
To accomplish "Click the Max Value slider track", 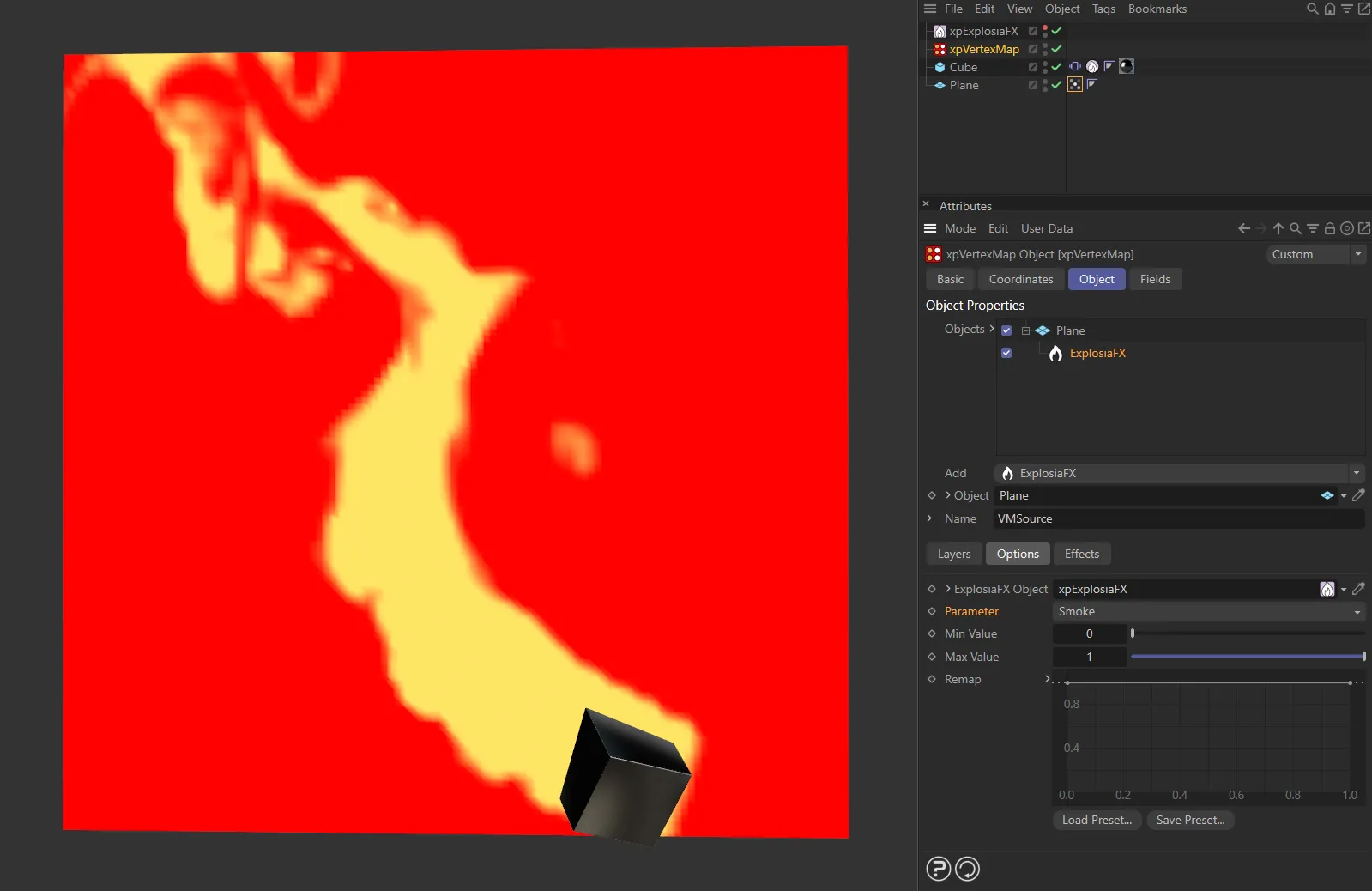I will (x=1248, y=657).
